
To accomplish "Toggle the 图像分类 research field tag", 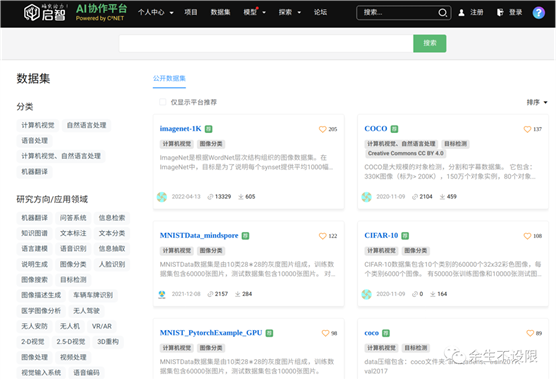I will pos(73,264).
